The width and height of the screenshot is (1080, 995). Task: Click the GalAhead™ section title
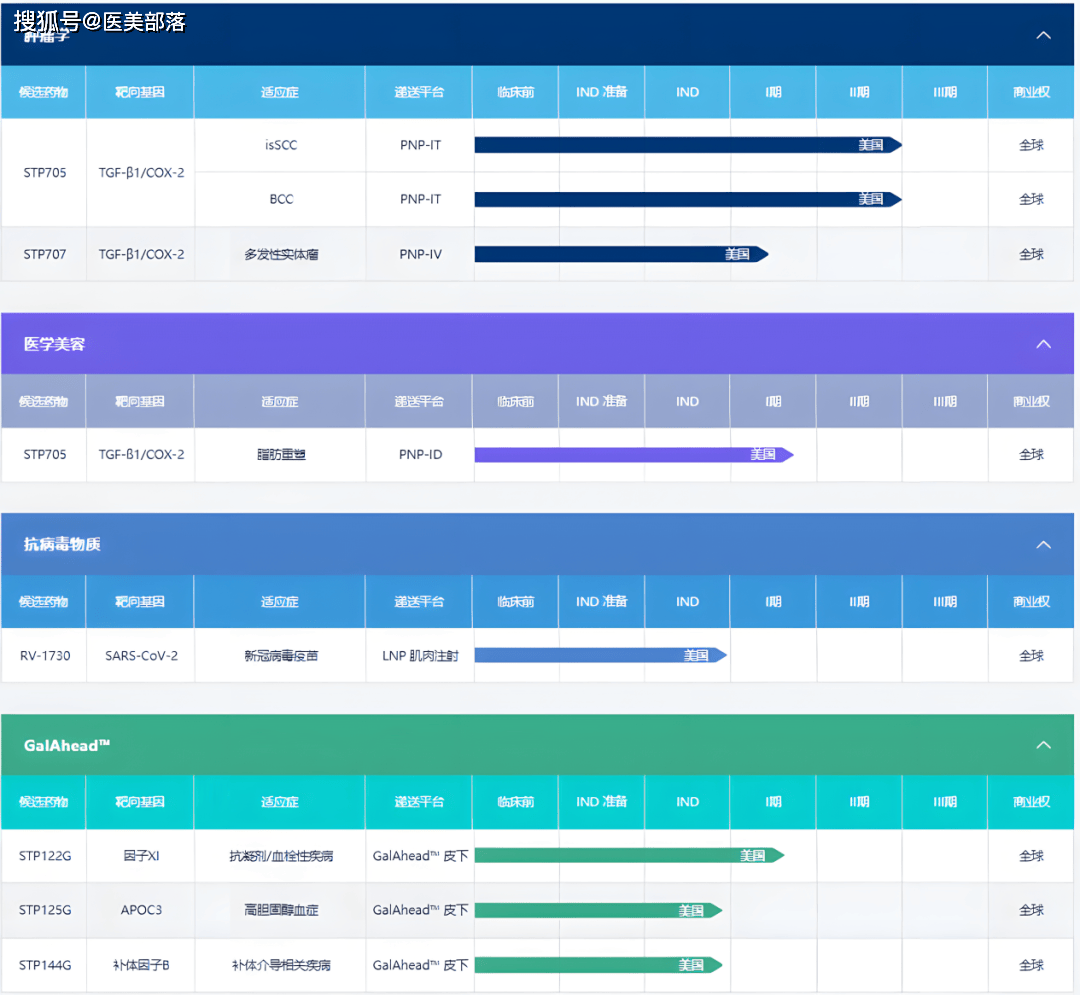click(x=67, y=745)
